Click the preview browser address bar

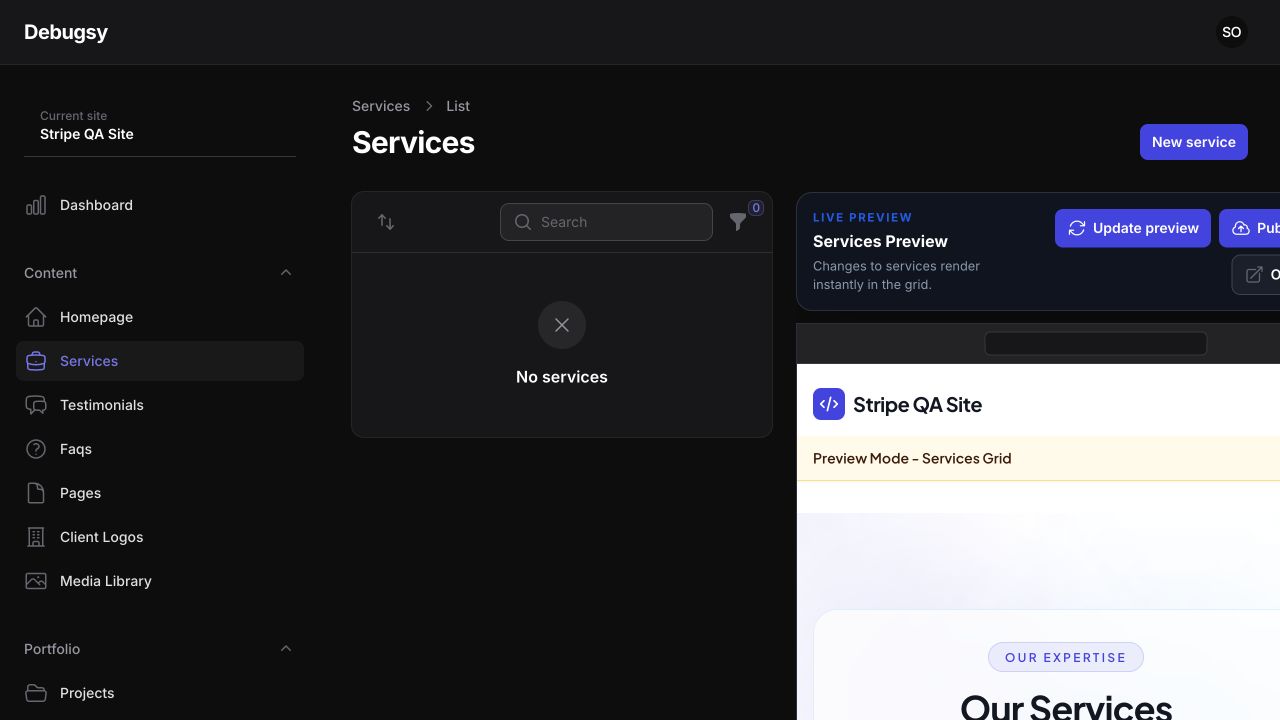[x=1096, y=343]
